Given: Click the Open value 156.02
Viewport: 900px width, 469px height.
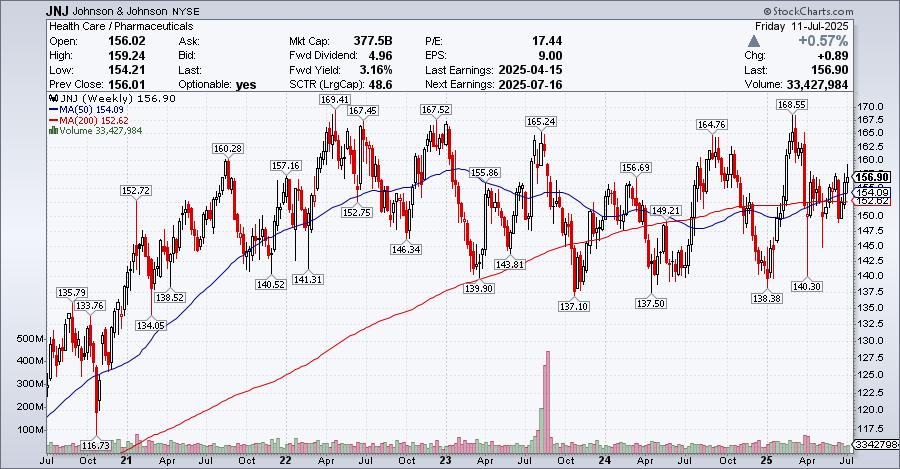Looking at the screenshot, I should click(x=127, y=41).
